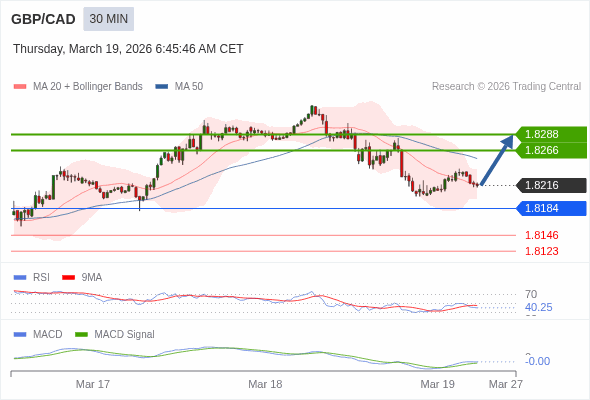Click the 1.8146 red support label
This screenshot has height=400, width=590.
(x=541, y=235)
